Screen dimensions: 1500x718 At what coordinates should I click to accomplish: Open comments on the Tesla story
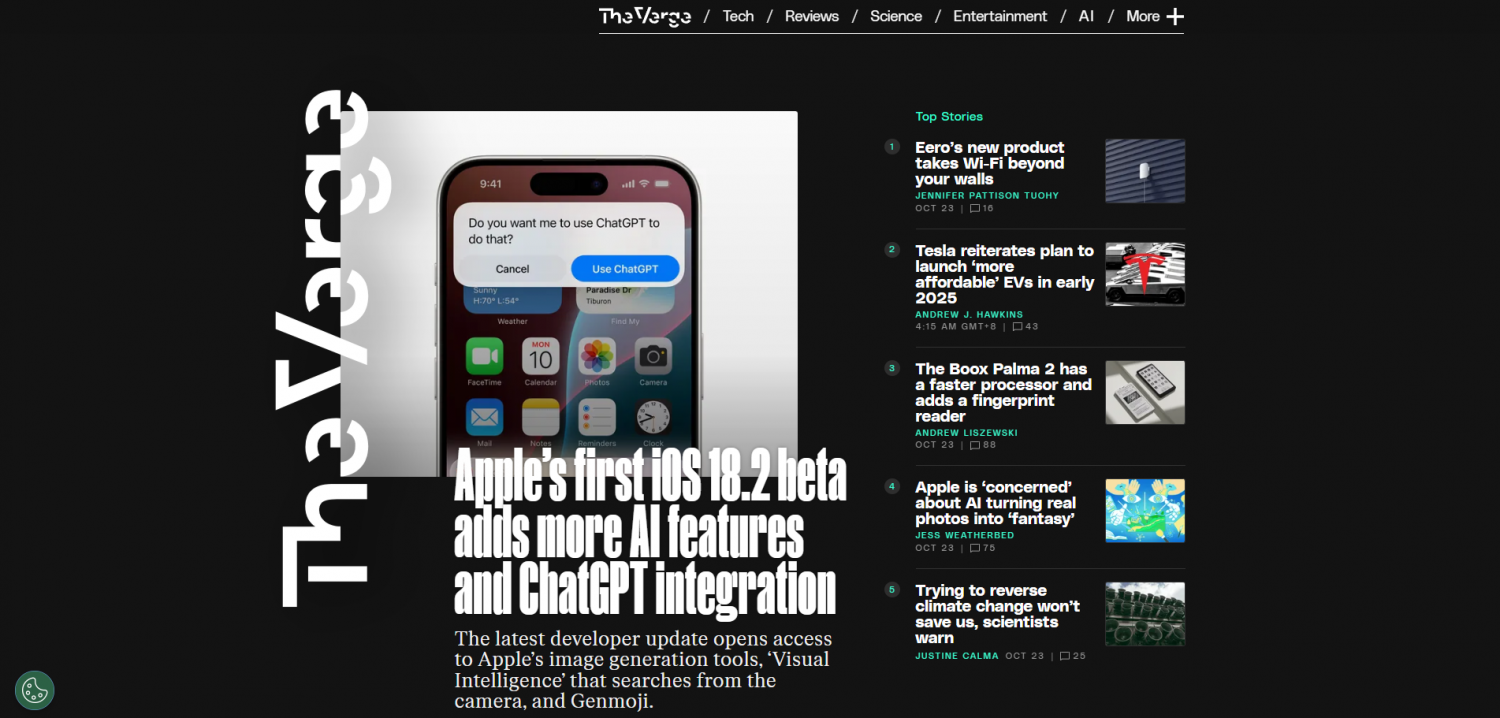[x=1025, y=327]
